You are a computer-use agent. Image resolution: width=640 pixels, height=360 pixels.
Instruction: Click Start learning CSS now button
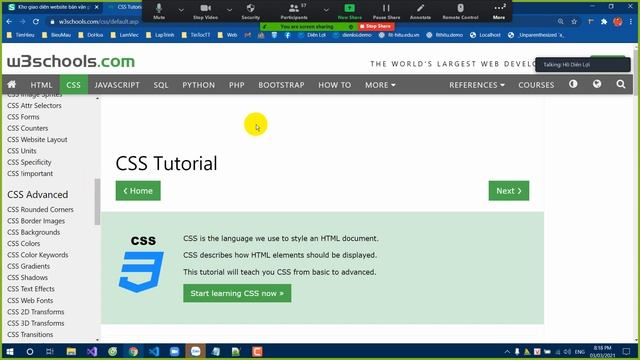(x=237, y=293)
